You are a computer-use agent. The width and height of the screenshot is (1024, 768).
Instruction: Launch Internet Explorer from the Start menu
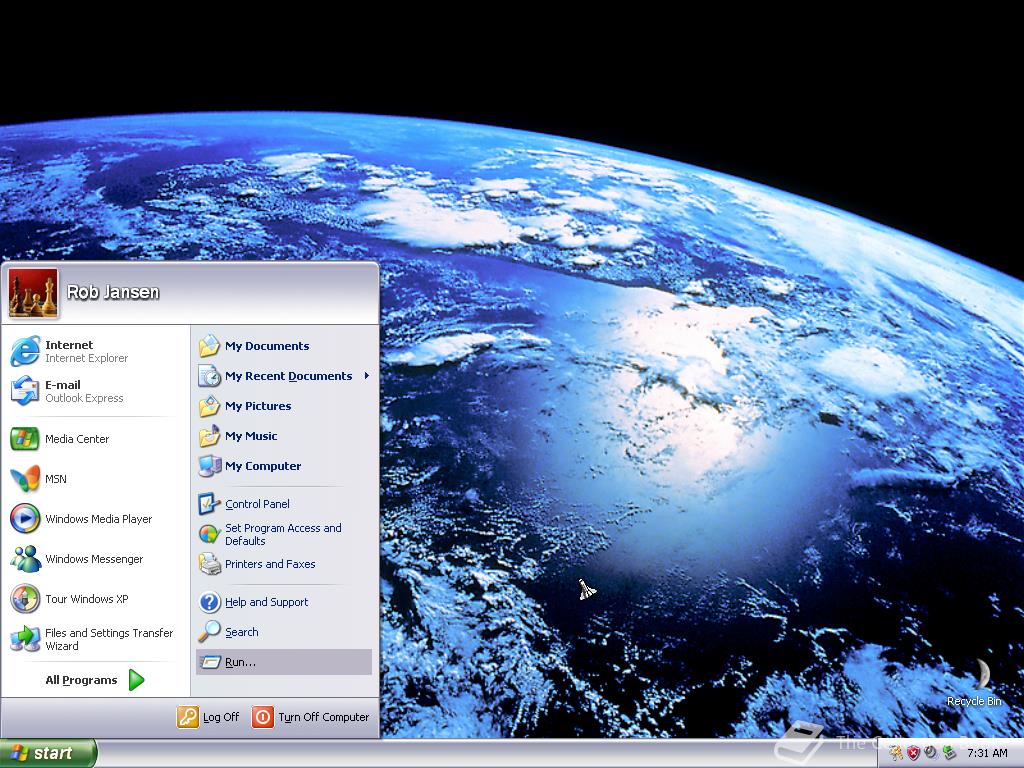95,351
